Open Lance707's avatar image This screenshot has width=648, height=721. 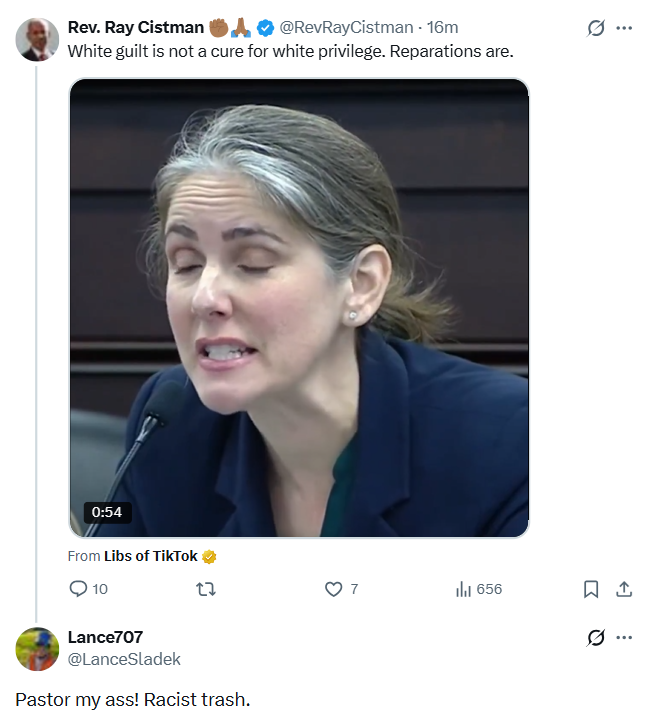click(37, 649)
